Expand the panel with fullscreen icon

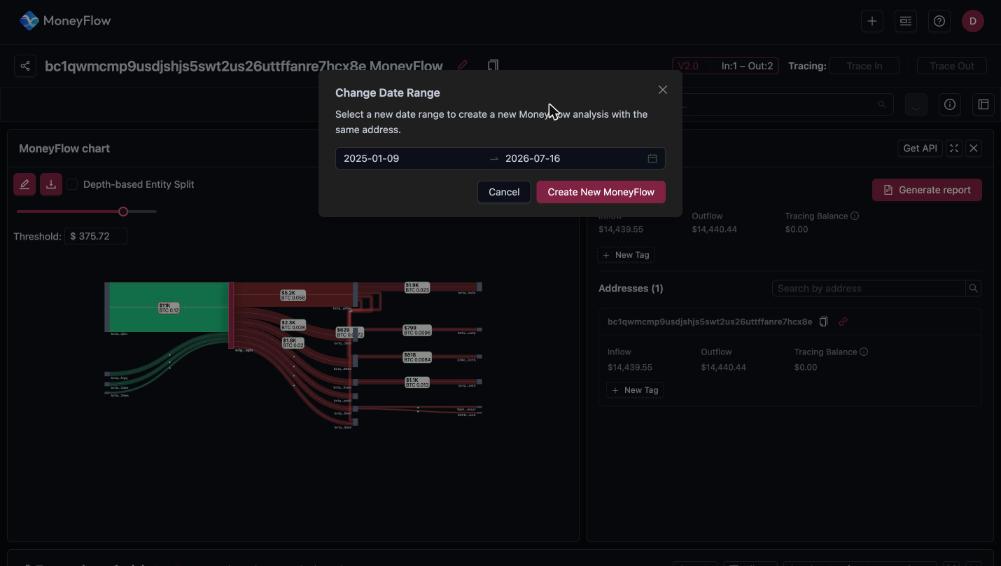click(954, 148)
